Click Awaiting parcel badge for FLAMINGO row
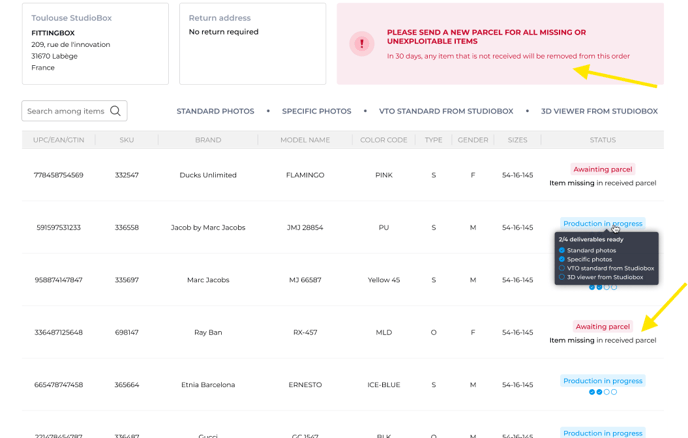The image size is (688, 438). pos(603,169)
